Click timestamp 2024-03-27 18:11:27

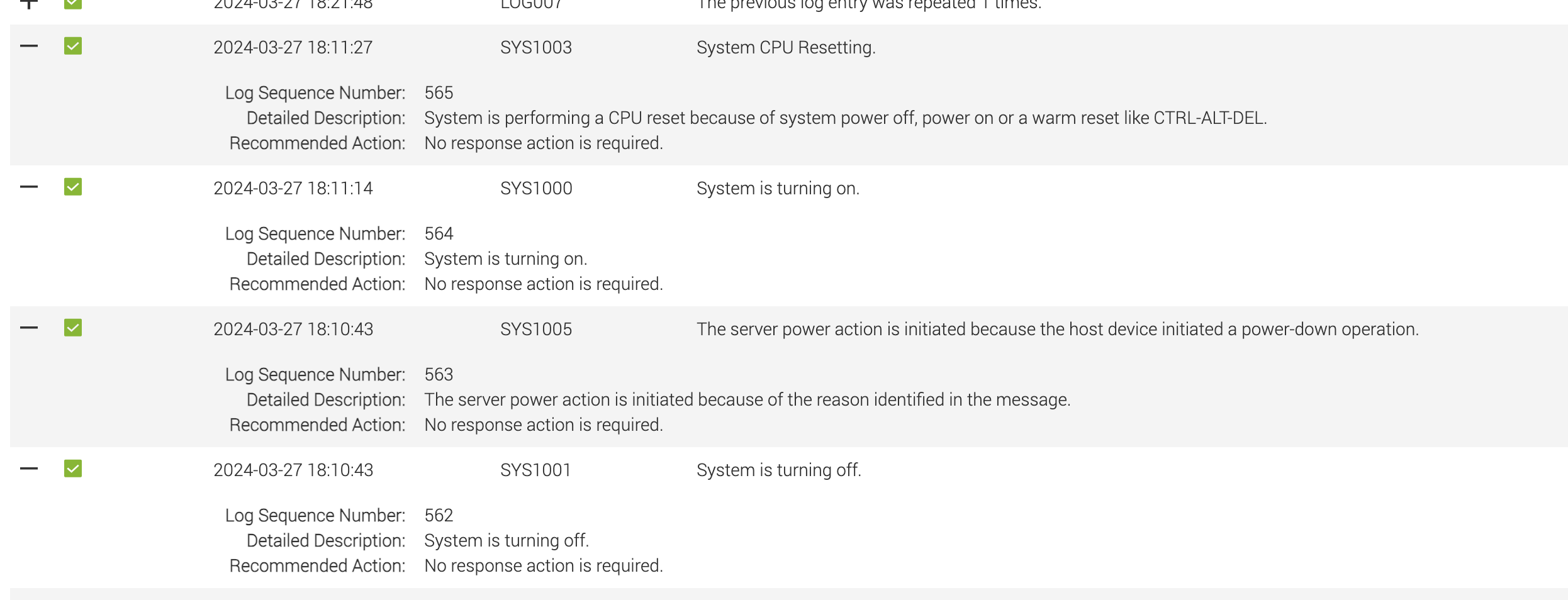click(x=293, y=47)
